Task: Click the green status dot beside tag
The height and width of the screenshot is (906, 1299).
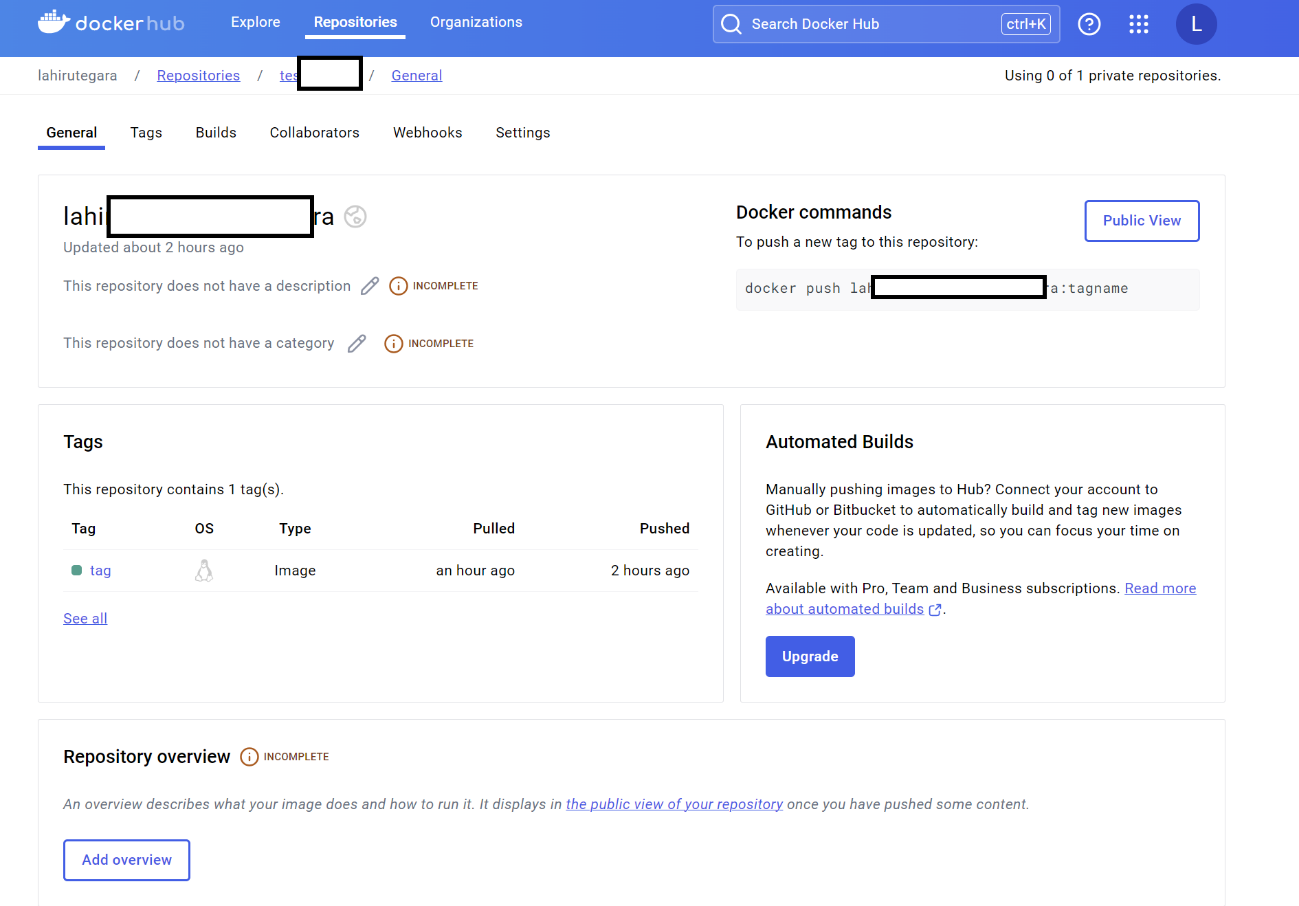Action: [76, 570]
